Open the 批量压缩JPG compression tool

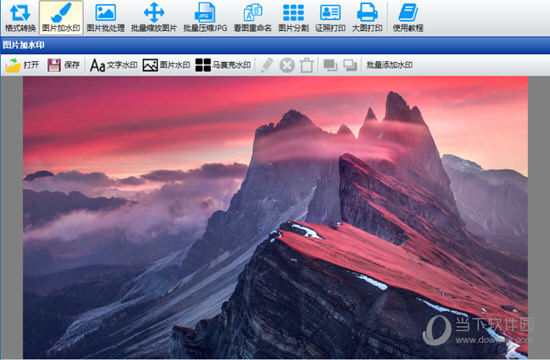click(205, 18)
